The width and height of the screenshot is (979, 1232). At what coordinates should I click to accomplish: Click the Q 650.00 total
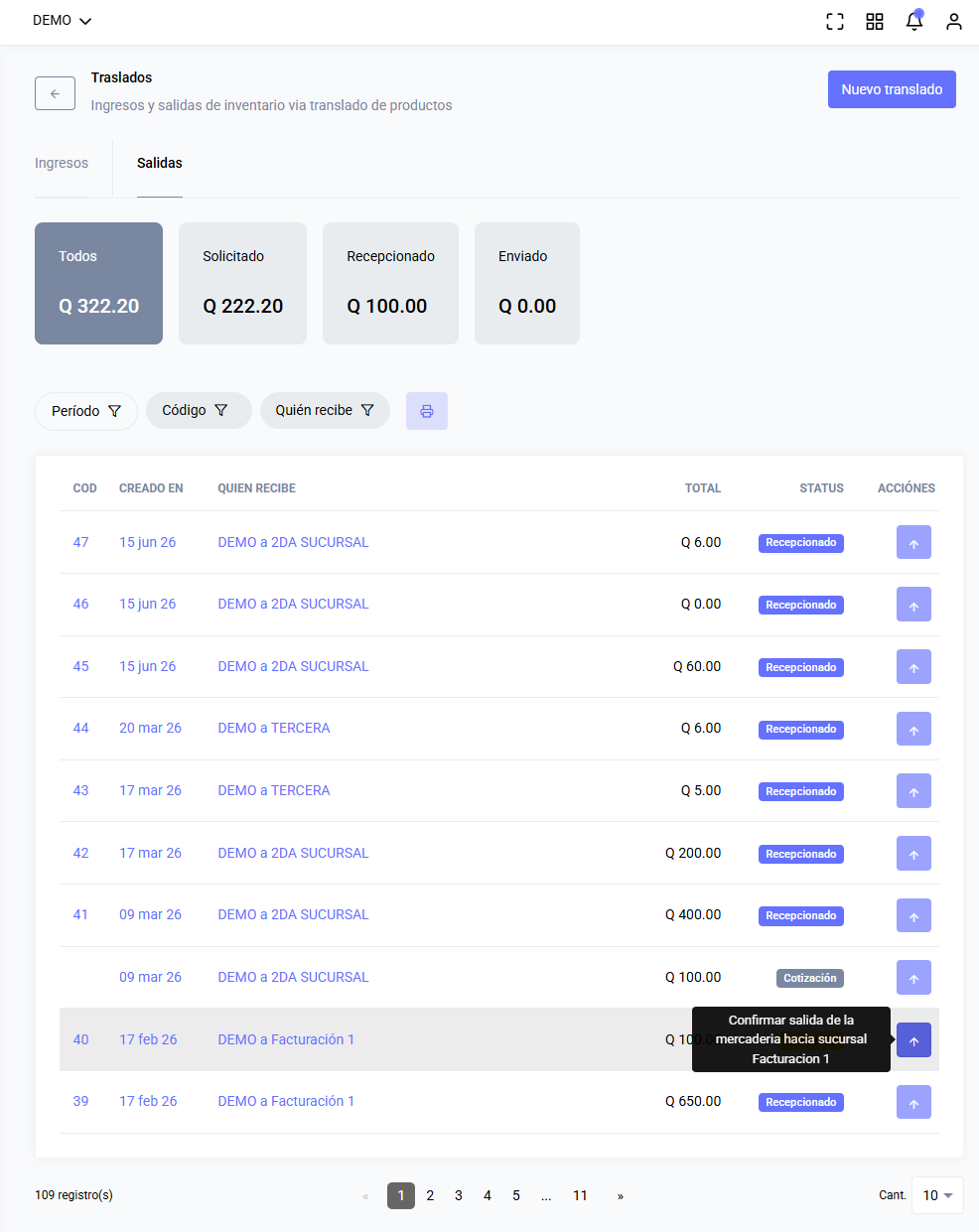pos(693,1101)
